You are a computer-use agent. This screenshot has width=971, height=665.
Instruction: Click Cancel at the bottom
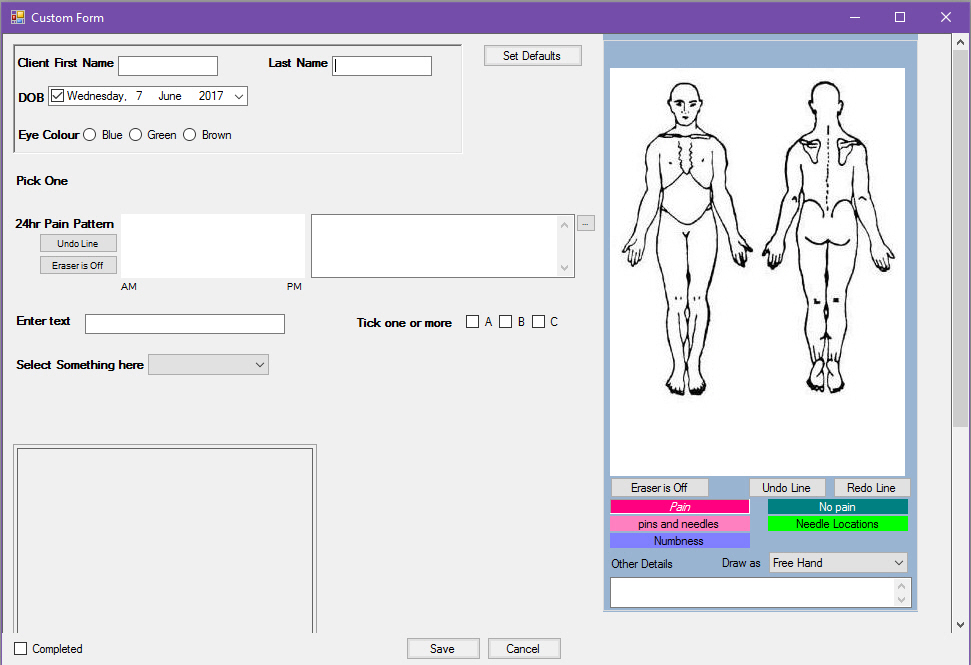coord(523,649)
